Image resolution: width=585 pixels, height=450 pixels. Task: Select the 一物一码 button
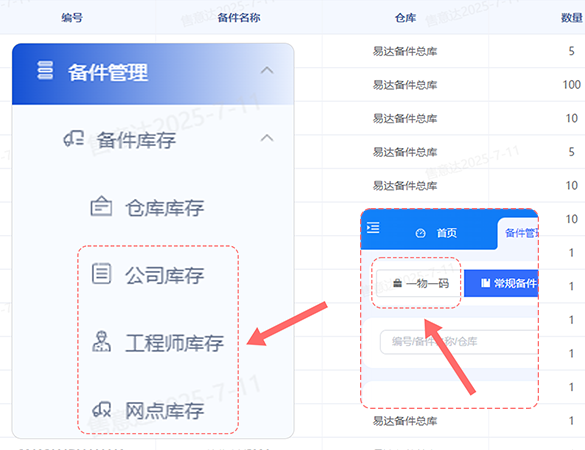click(418, 283)
